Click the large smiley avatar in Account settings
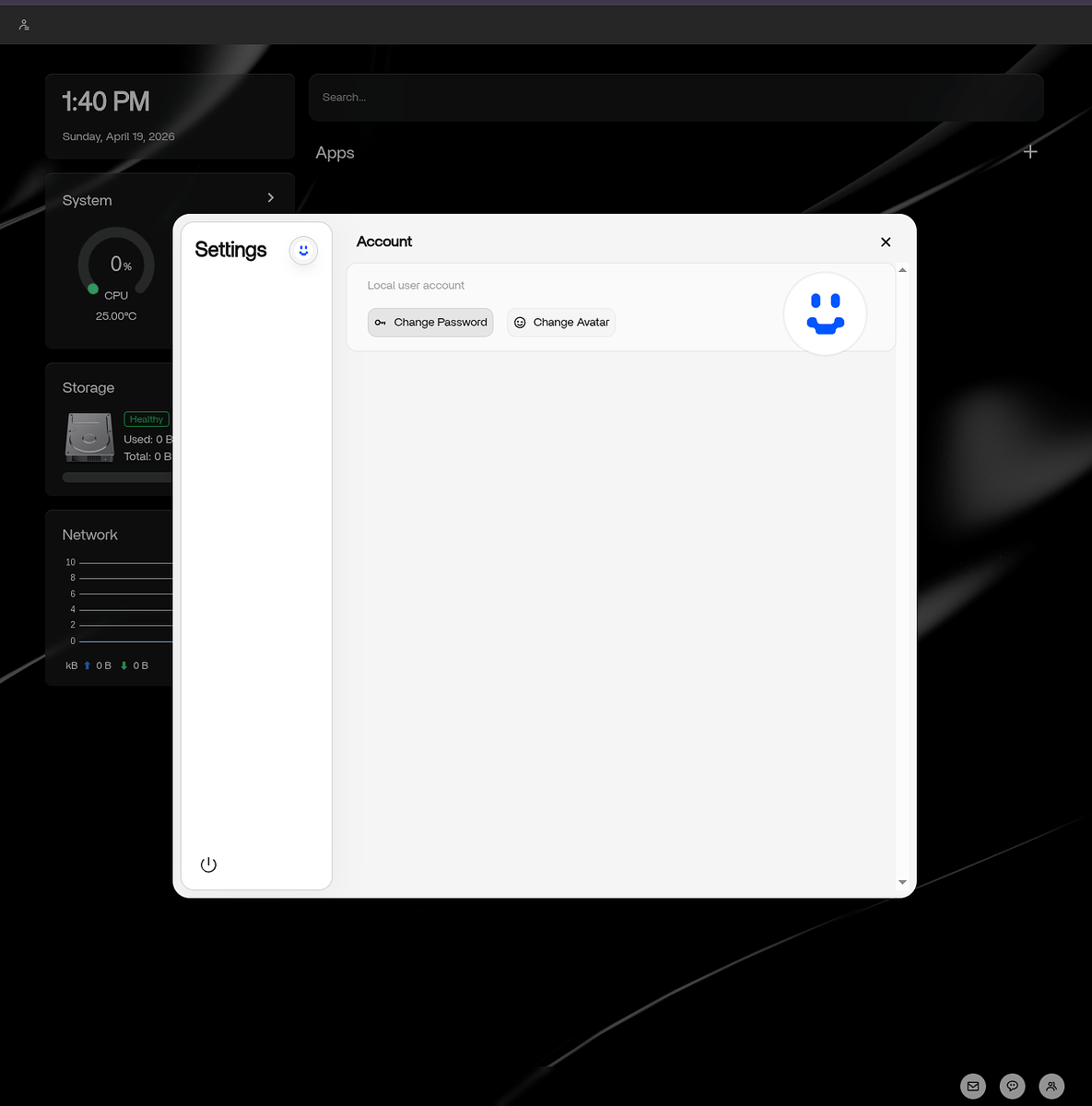The image size is (1092, 1106). pyautogui.click(x=825, y=313)
